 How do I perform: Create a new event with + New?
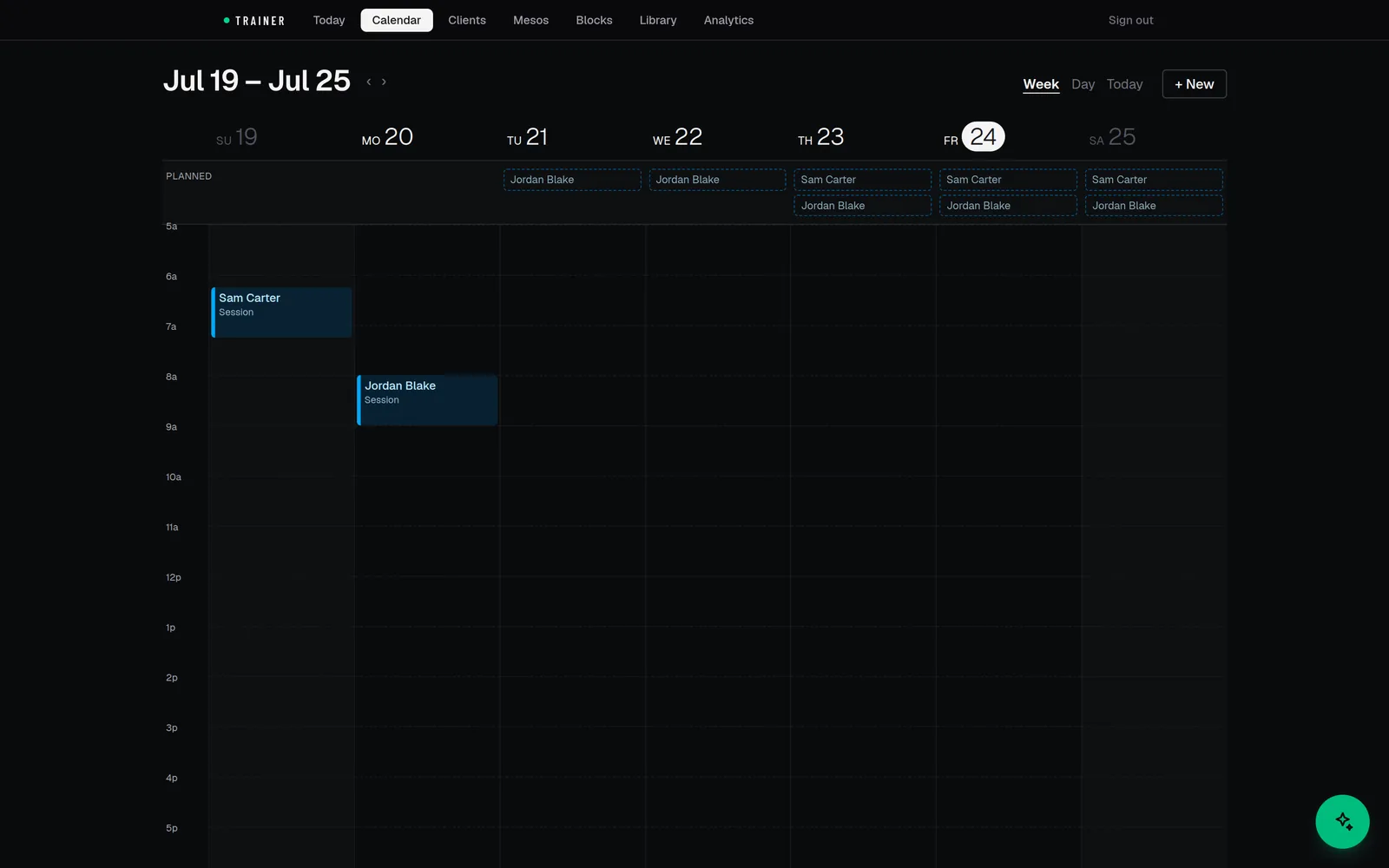coord(1194,84)
